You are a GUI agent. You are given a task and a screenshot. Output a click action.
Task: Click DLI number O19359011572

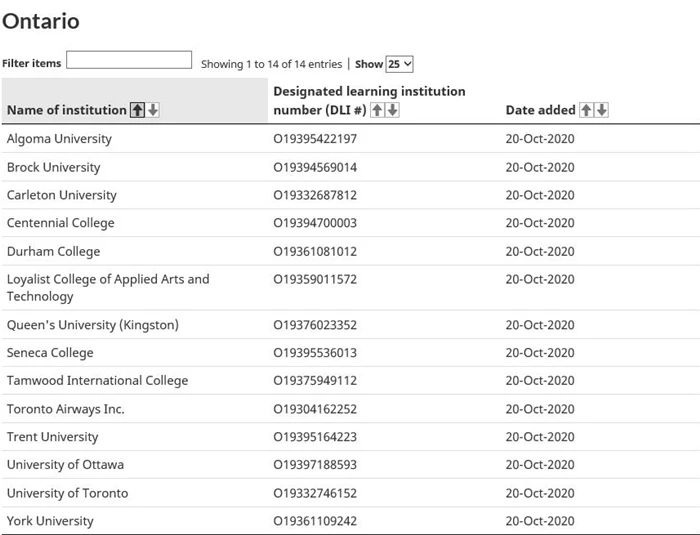click(315, 280)
